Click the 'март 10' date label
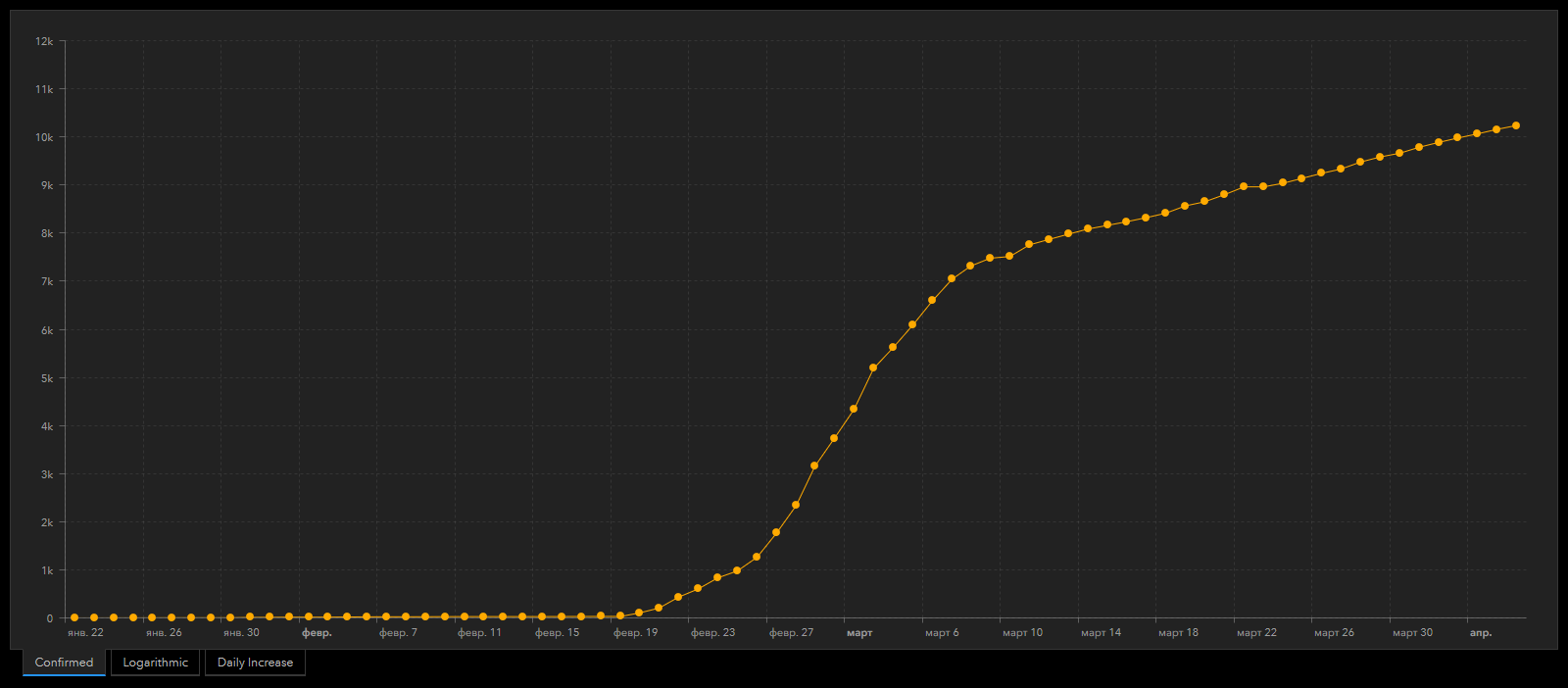The height and width of the screenshot is (688, 1568). [1022, 633]
